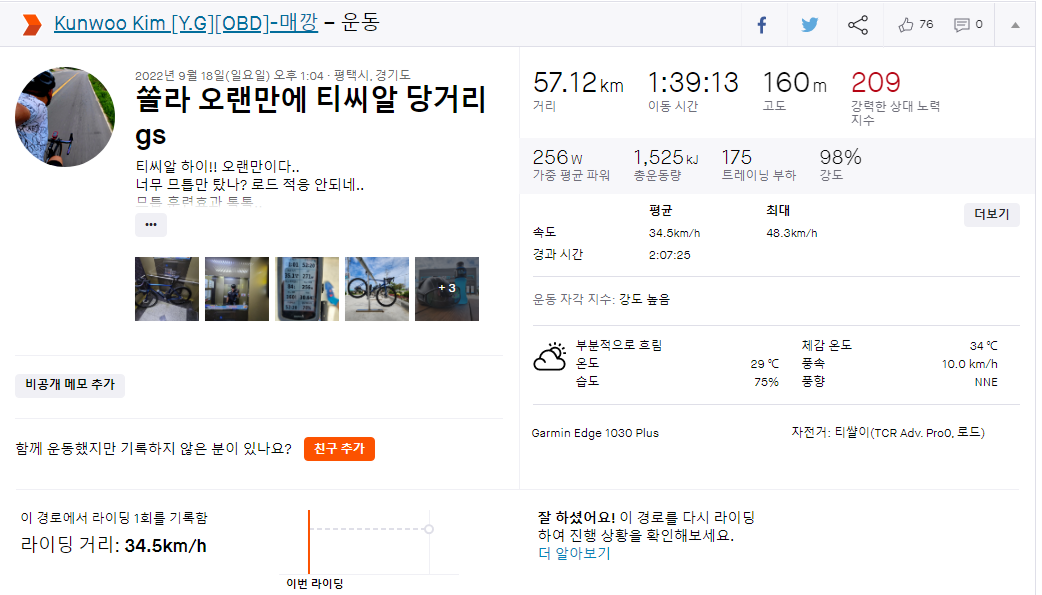Click the 34.5km/h average speed value
The height and width of the screenshot is (595, 1042).
coord(675,233)
